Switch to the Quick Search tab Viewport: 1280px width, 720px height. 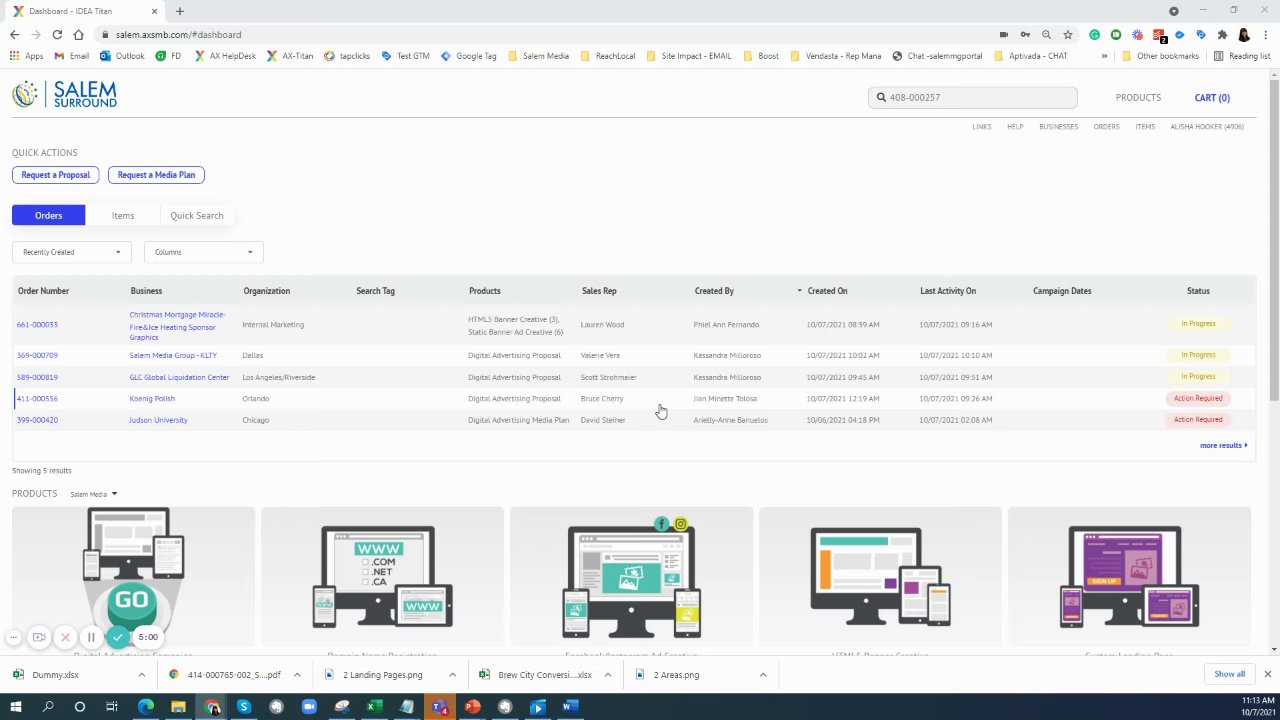pos(197,215)
